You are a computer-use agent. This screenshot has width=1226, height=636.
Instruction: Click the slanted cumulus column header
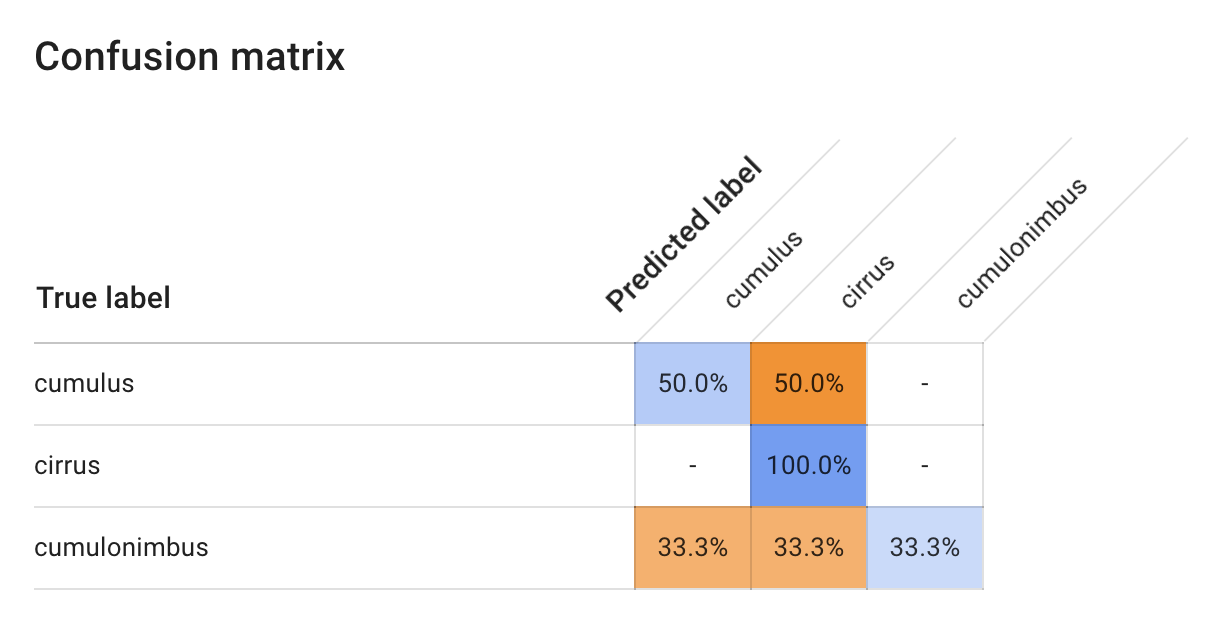764,270
